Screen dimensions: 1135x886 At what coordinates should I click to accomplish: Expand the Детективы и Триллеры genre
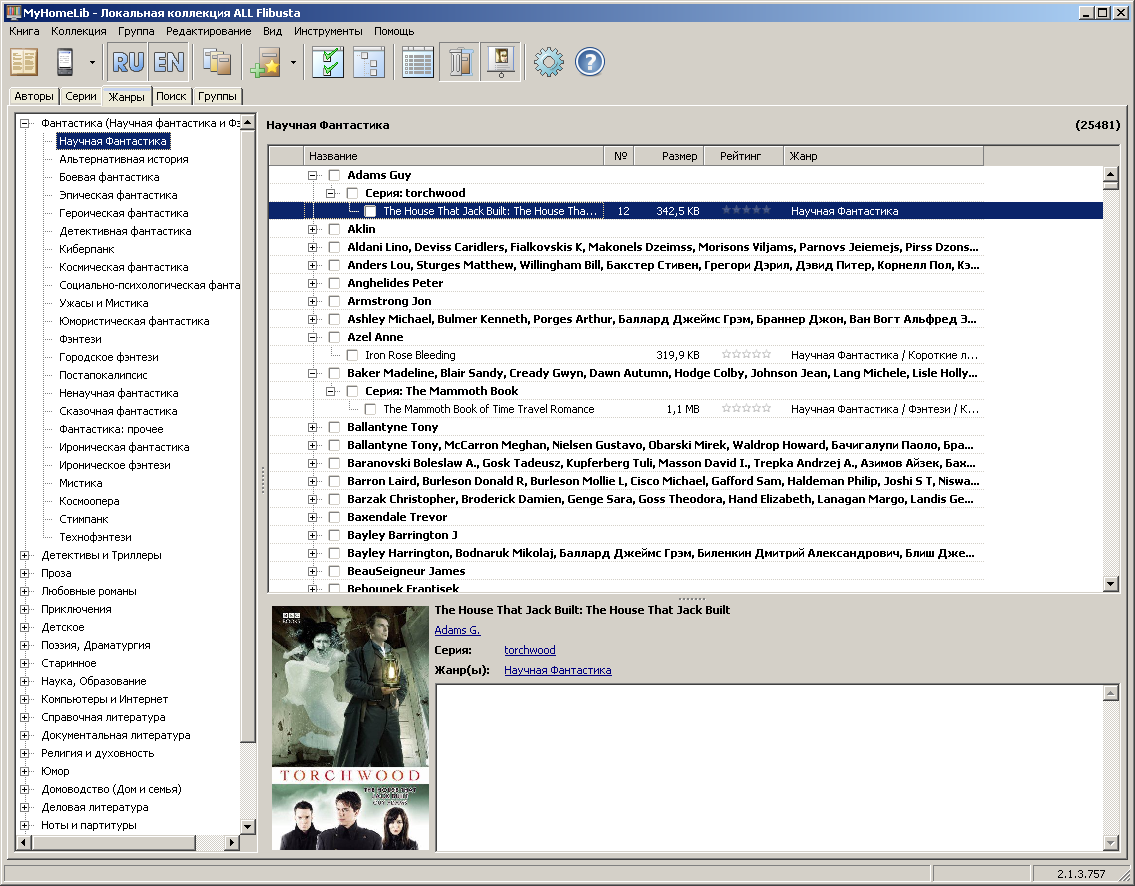point(25,556)
